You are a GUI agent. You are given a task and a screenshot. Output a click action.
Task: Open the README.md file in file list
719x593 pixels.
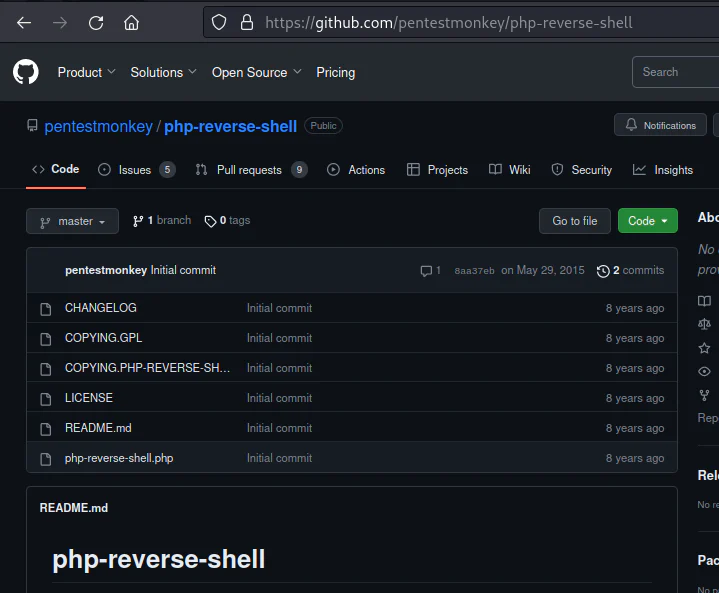pos(98,428)
